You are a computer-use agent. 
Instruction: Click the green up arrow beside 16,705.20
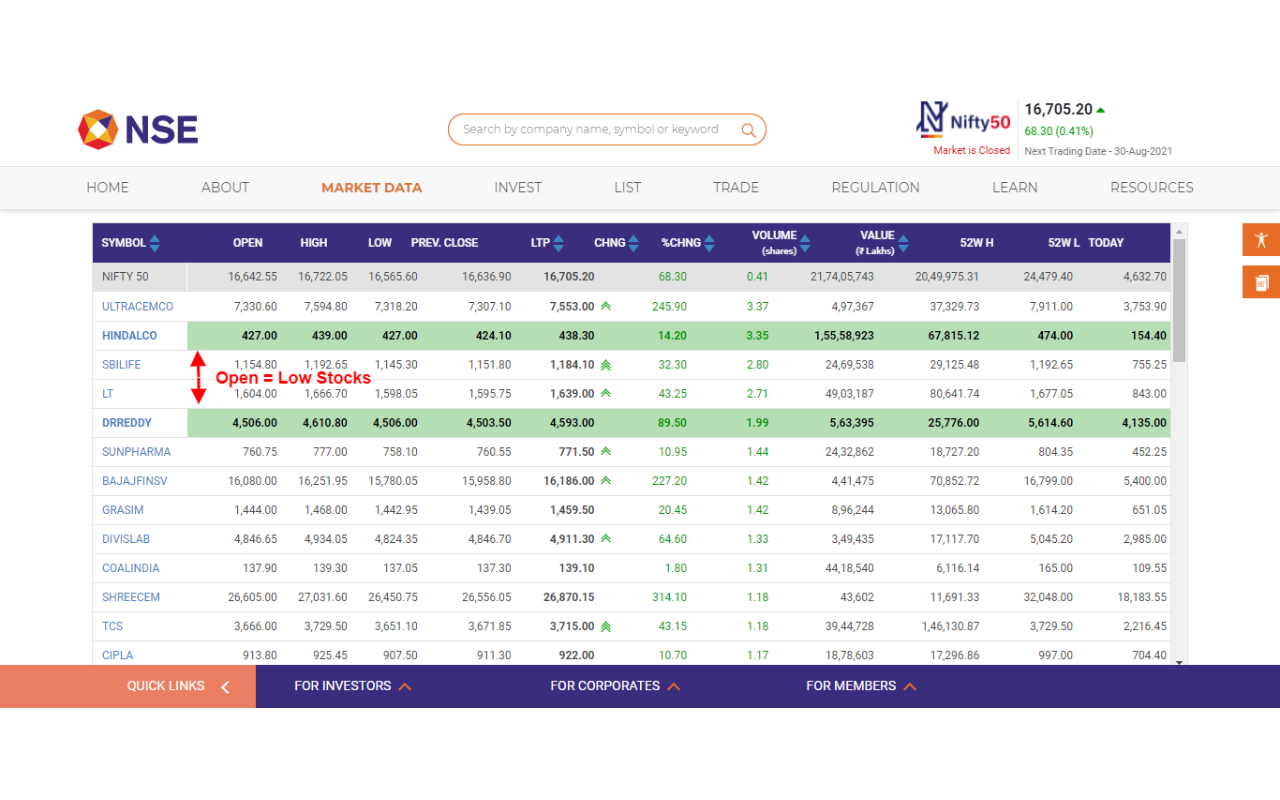(x=1100, y=108)
